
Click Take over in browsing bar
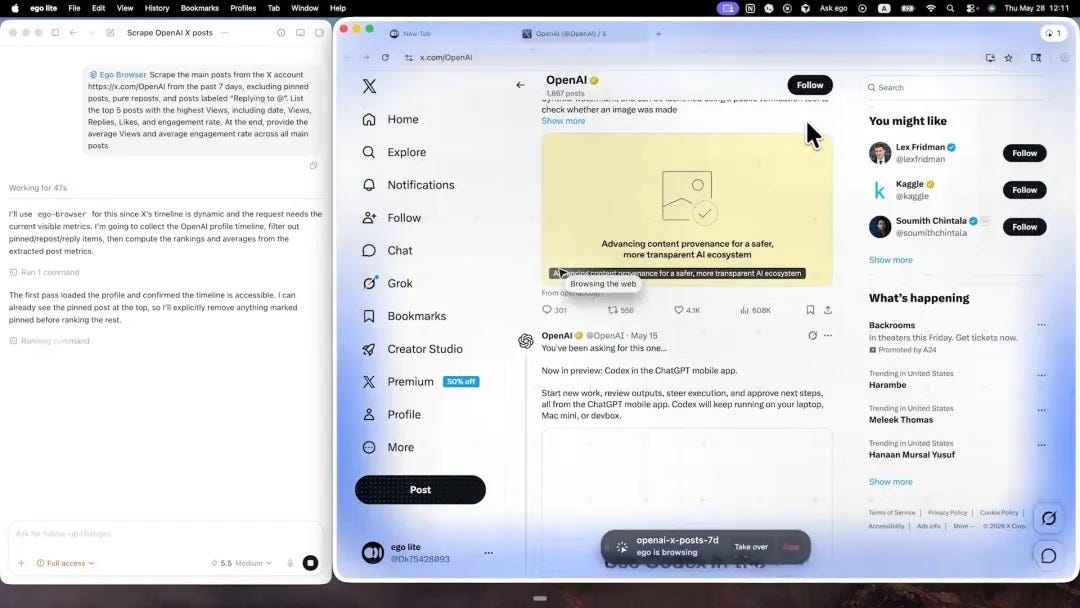tap(751, 547)
